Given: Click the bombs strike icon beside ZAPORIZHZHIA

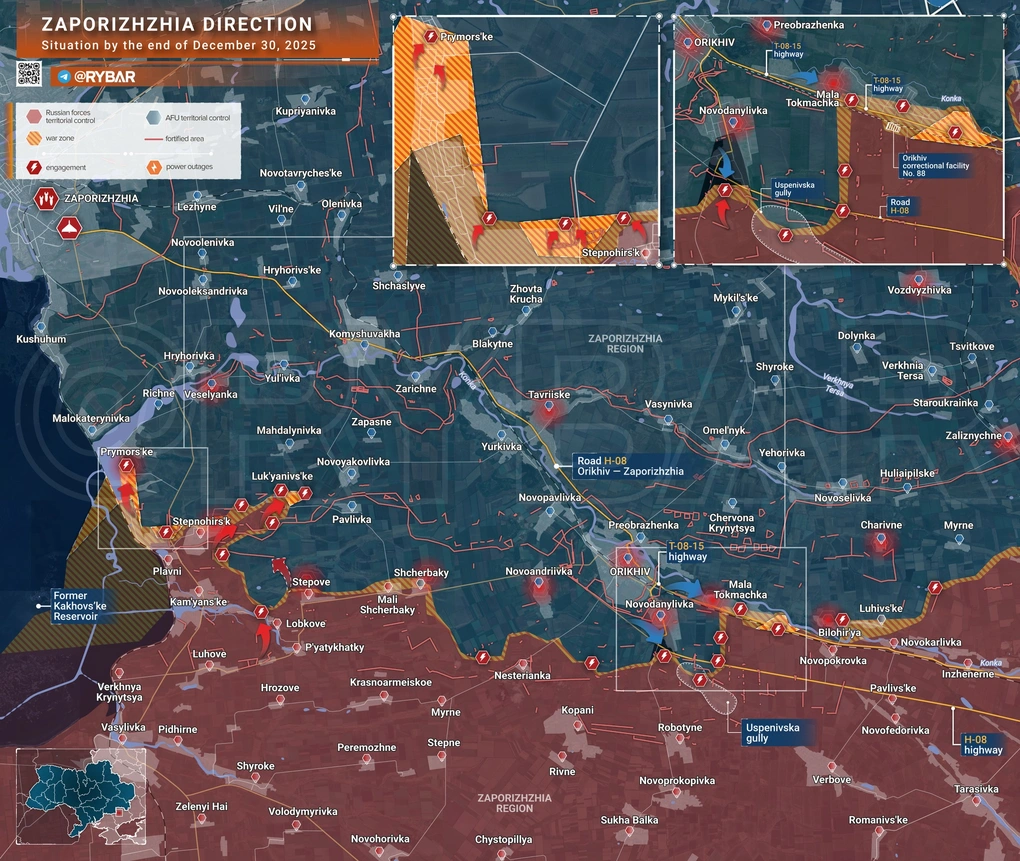Looking at the screenshot, I should click(x=46, y=199).
